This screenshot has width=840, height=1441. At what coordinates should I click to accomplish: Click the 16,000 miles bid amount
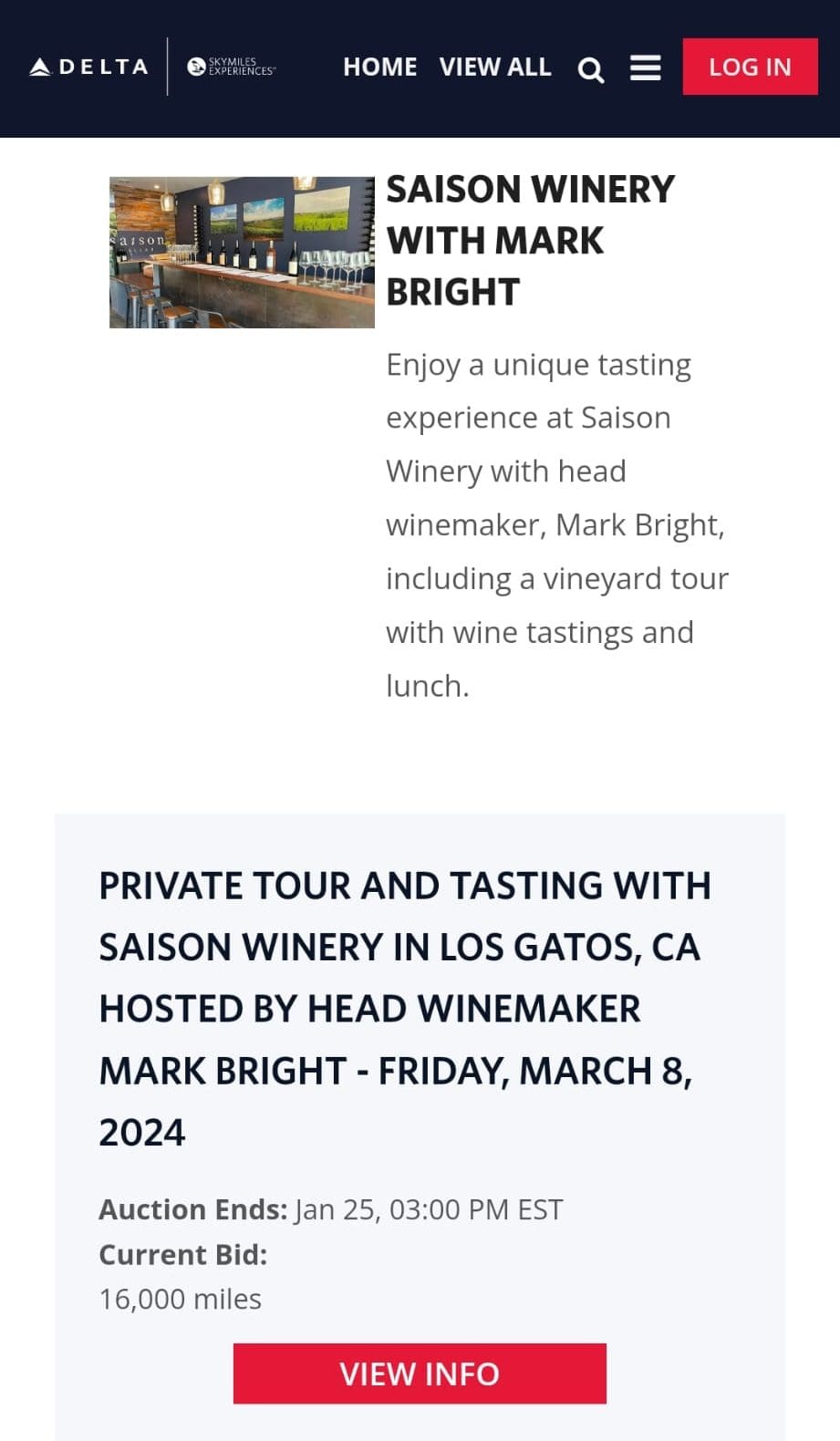coord(180,1299)
